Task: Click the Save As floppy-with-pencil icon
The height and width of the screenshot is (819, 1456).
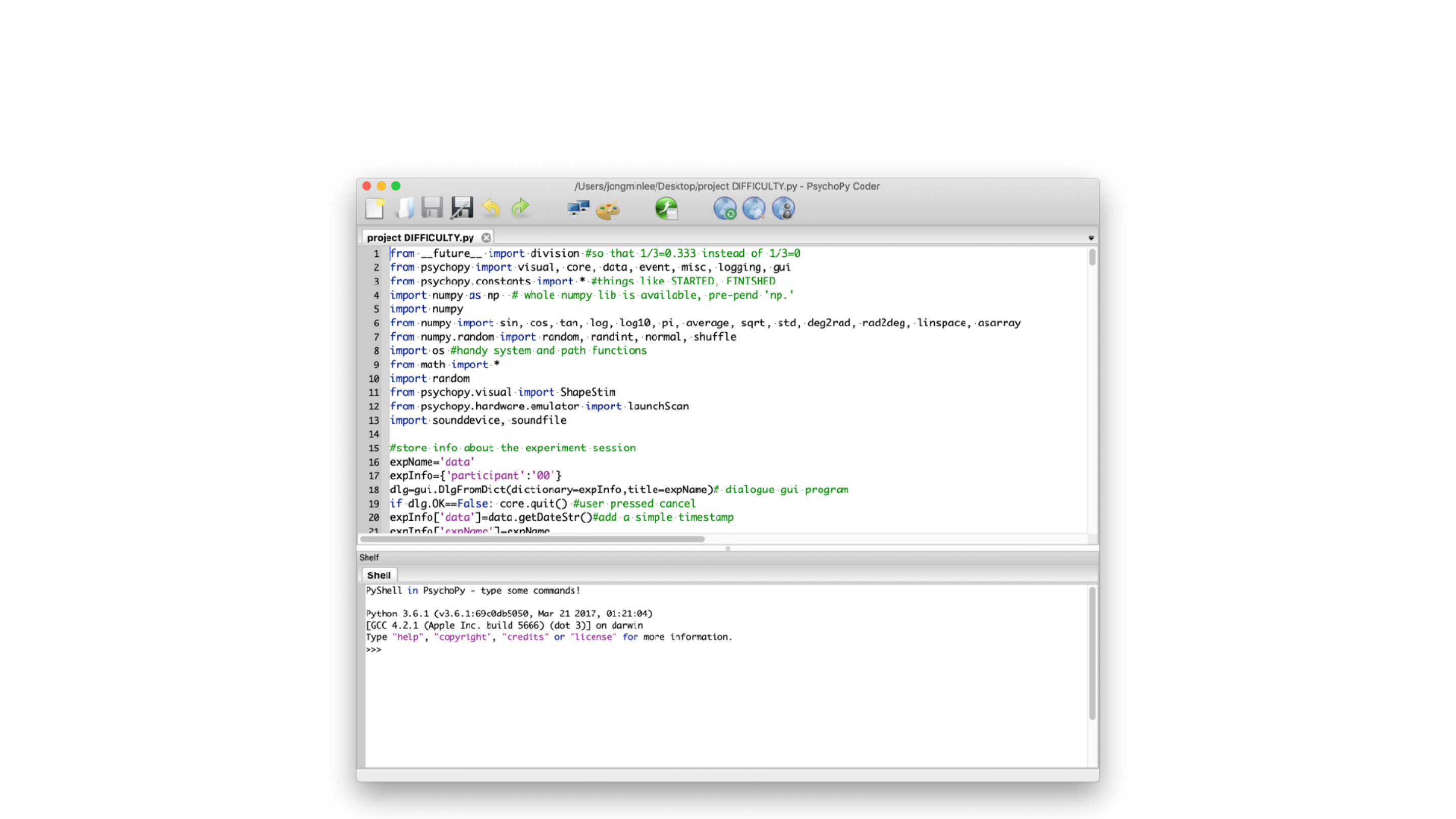Action: click(x=462, y=209)
